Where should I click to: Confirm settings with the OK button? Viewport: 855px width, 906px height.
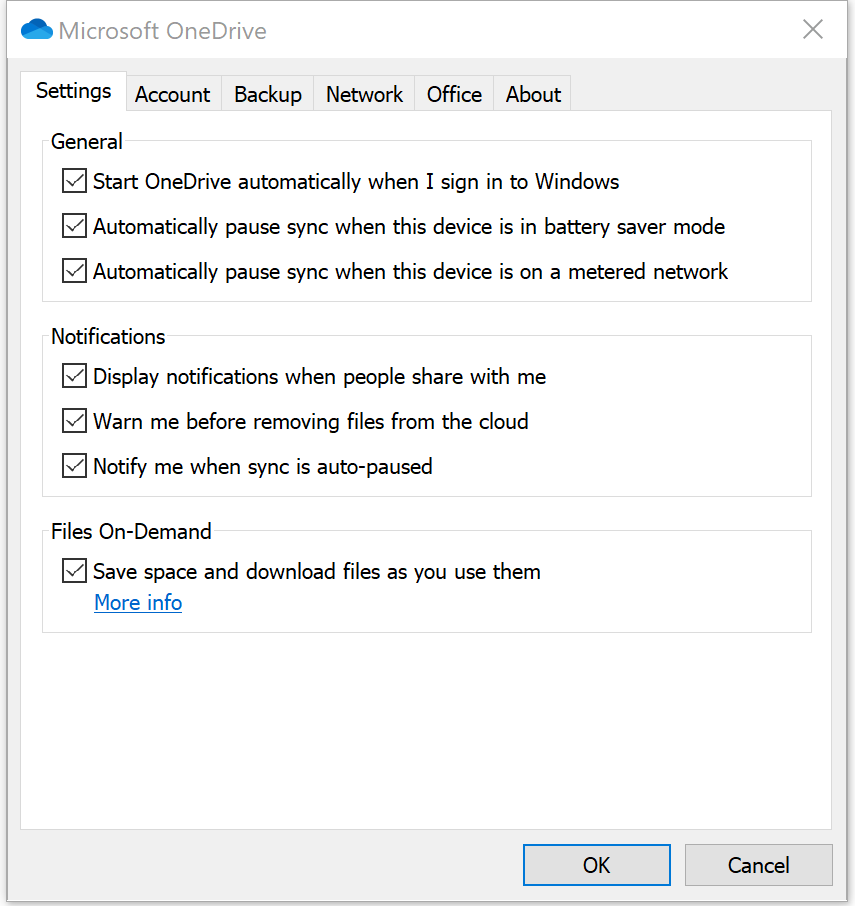(597, 865)
